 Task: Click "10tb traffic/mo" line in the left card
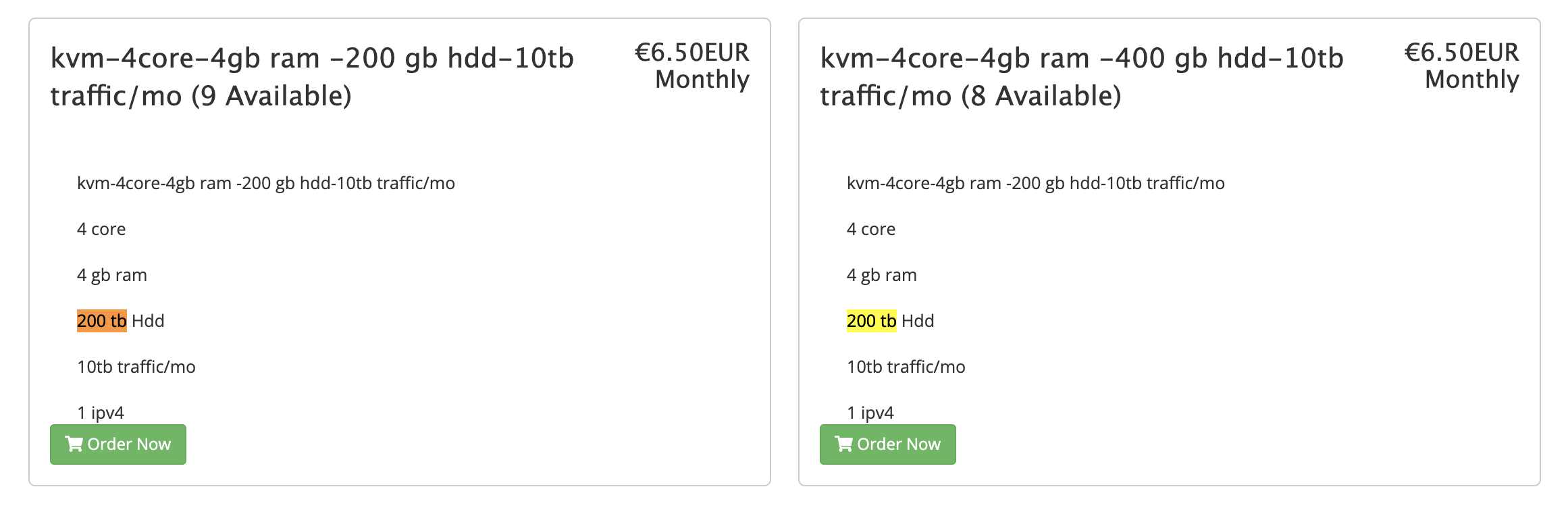coord(136,367)
